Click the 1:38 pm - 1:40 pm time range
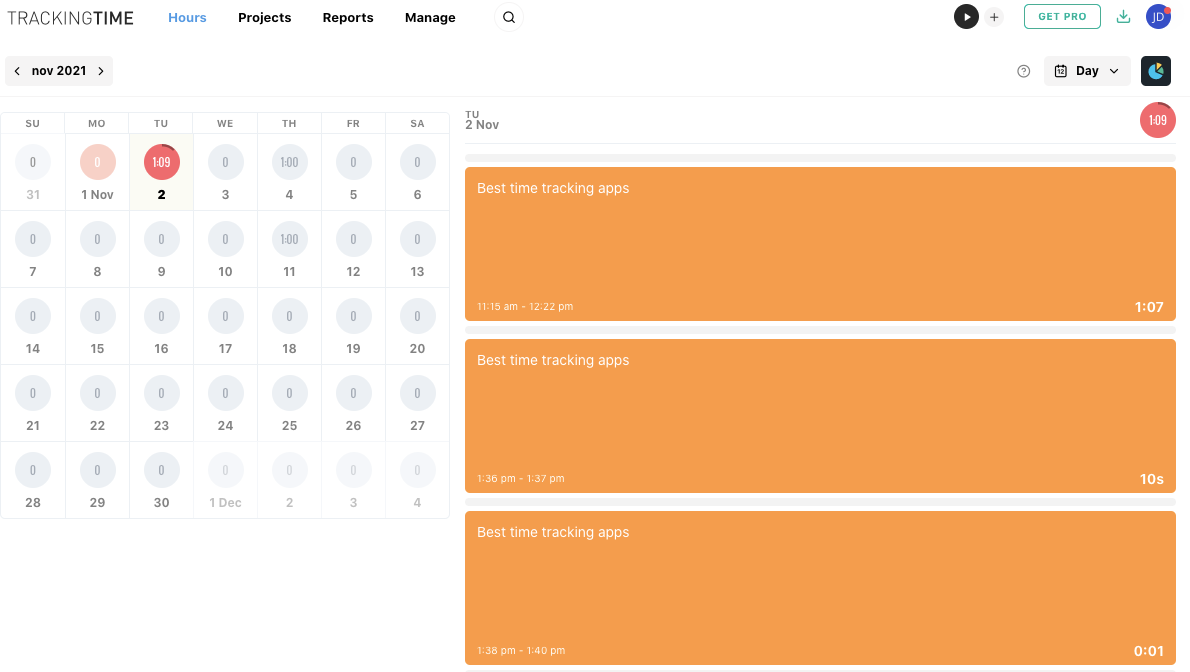The height and width of the screenshot is (672, 1190). click(521, 651)
